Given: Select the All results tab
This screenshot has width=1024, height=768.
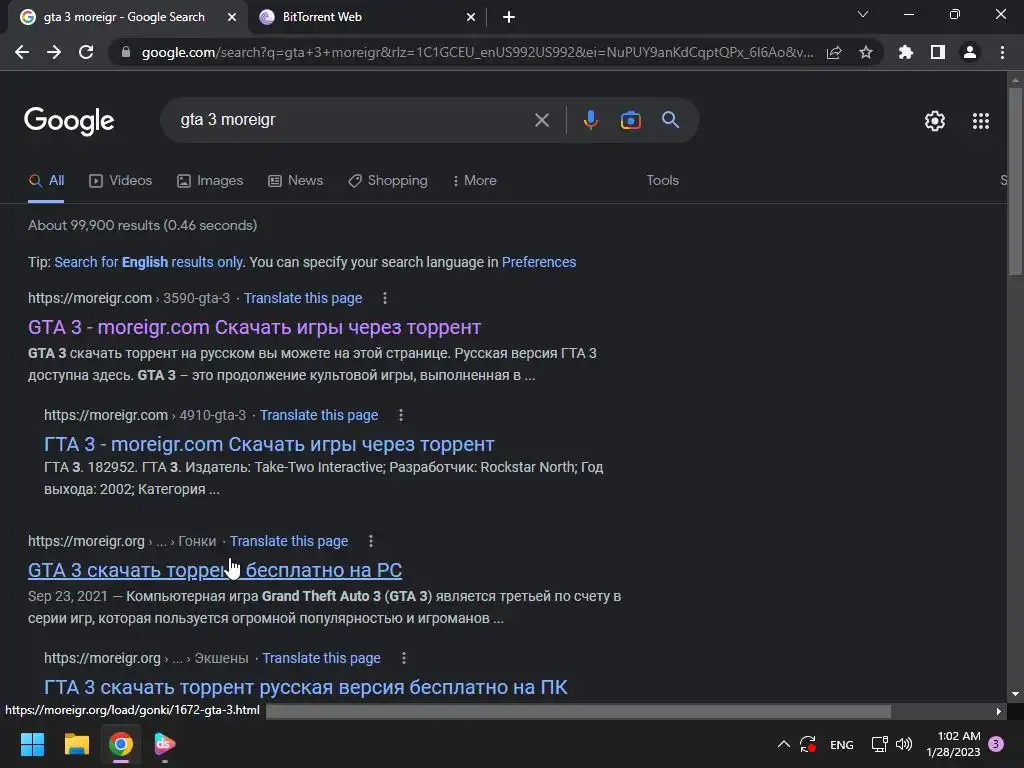Looking at the screenshot, I should pyautogui.click(x=46, y=181).
